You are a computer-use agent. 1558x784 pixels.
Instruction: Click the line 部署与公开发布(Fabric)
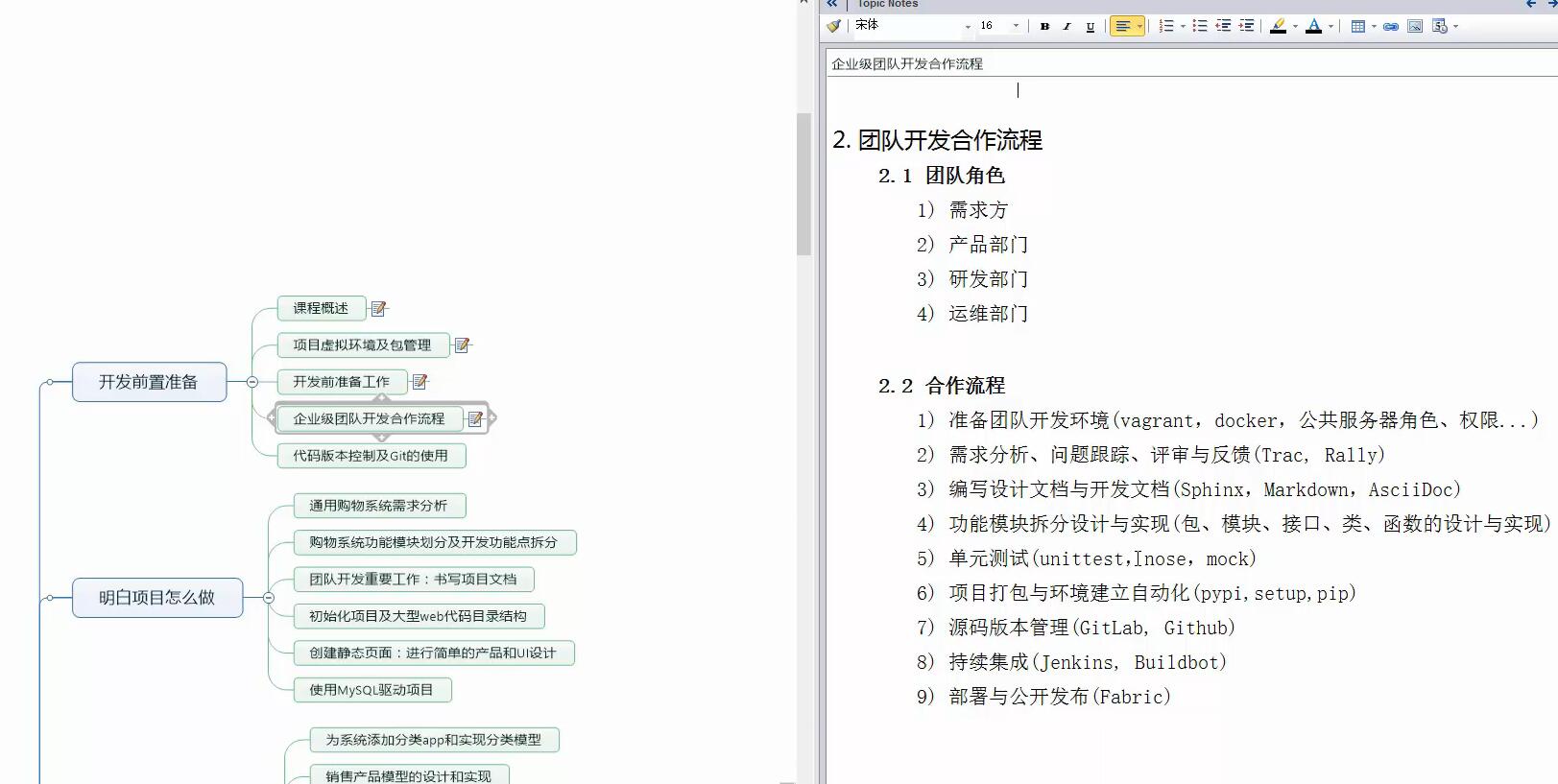click(1060, 697)
